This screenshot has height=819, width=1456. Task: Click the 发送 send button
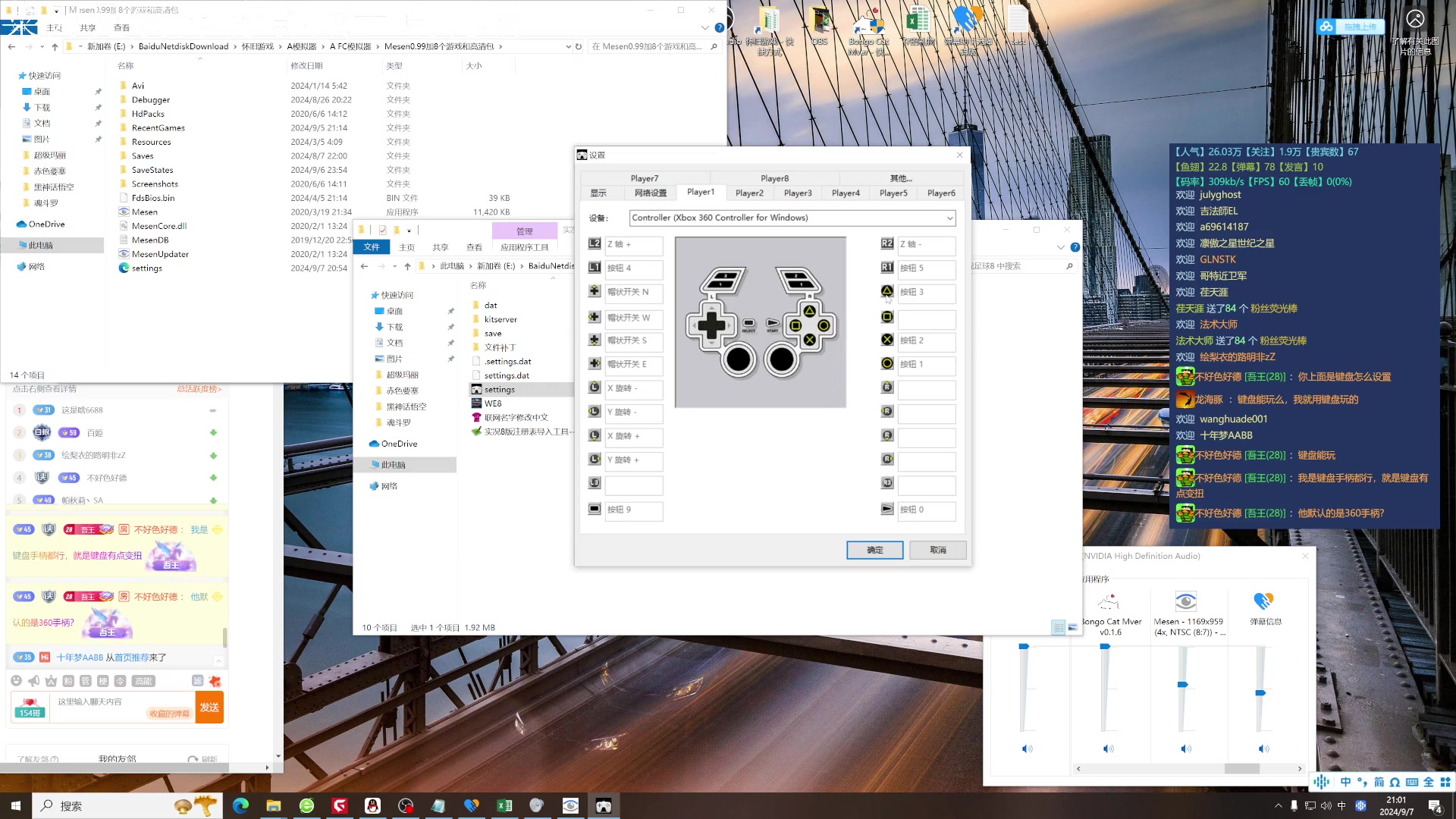(x=209, y=707)
